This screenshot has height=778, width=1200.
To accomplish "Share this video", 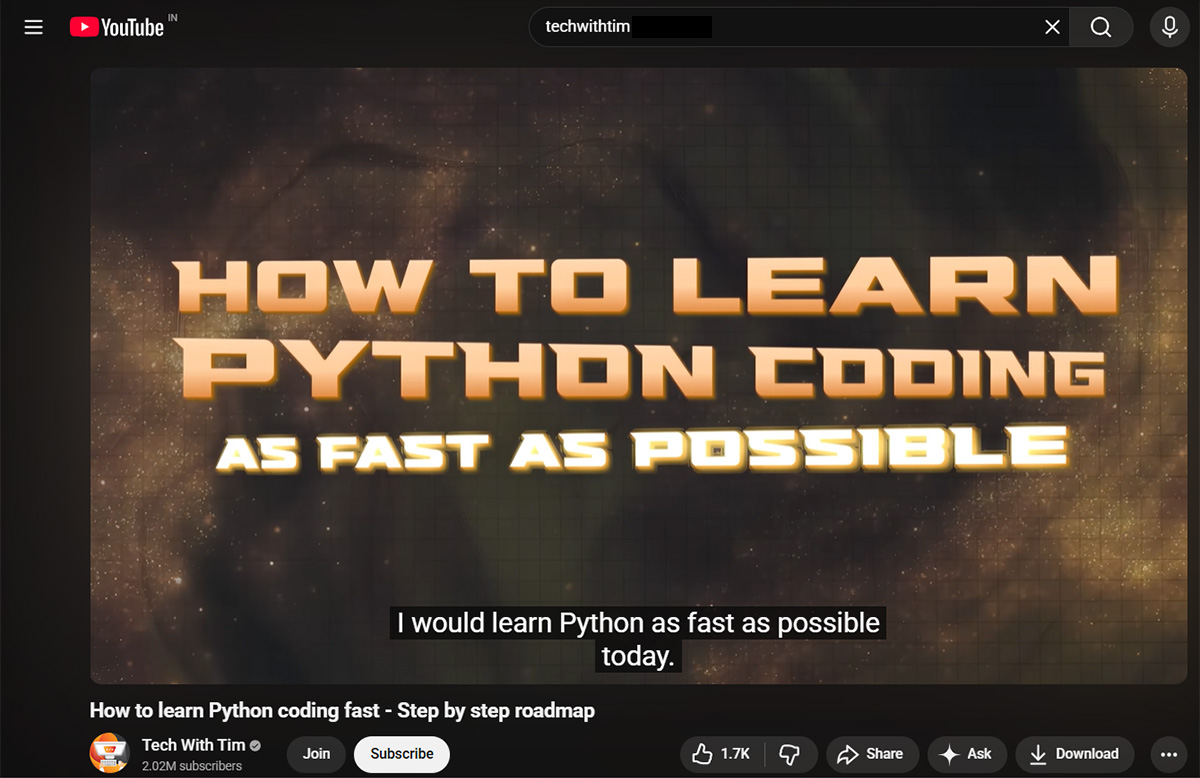I will (870, 754).
